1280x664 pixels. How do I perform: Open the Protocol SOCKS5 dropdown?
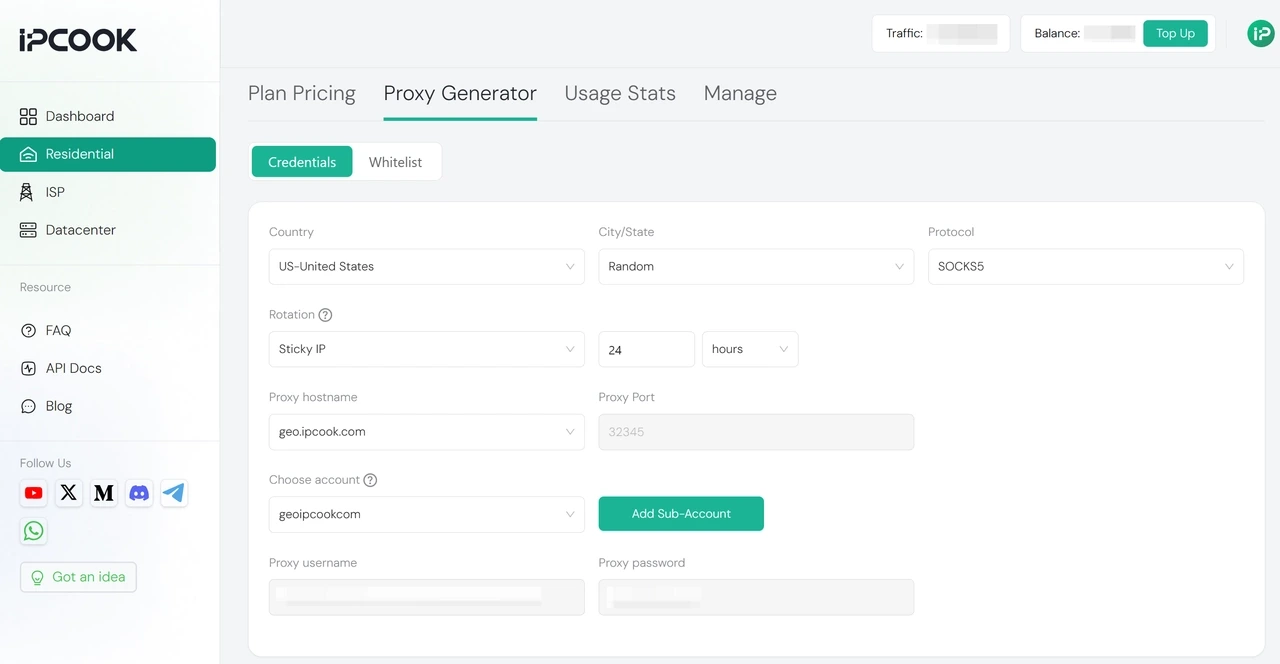click(1086, 267)
